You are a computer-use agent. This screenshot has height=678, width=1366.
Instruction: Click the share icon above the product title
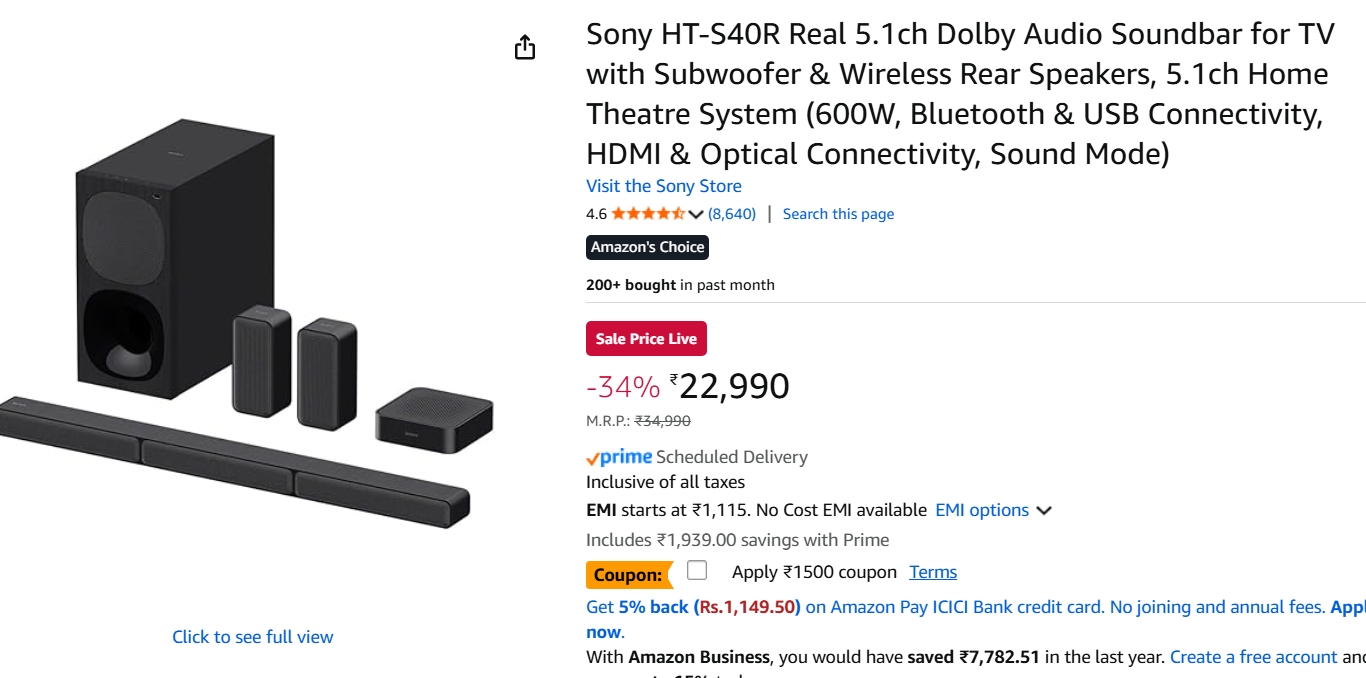(525, 46)
